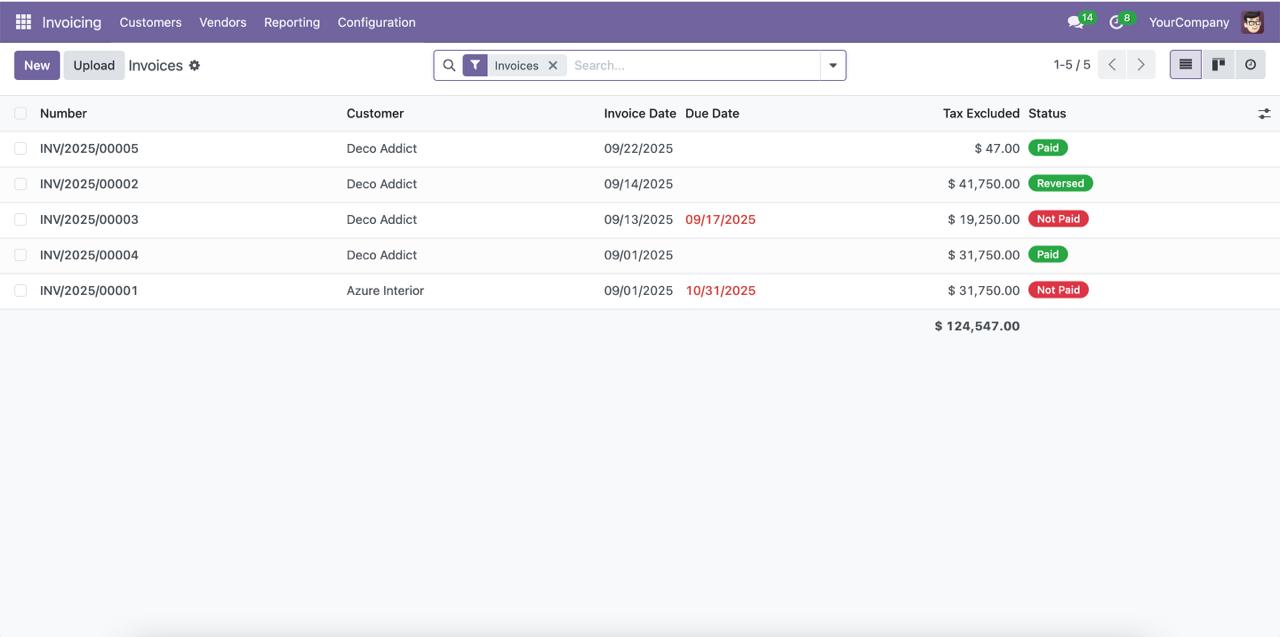Click the Invoices breadcrumb title
The image size is (1280, 637).
(156, 65)
